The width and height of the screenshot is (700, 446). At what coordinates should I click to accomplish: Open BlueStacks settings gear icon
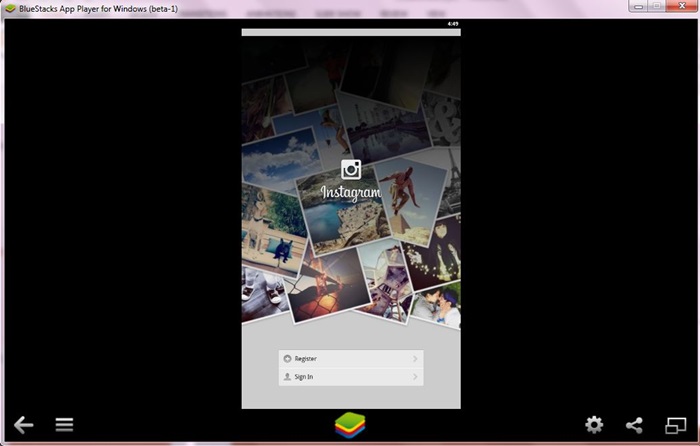[594, 425]
